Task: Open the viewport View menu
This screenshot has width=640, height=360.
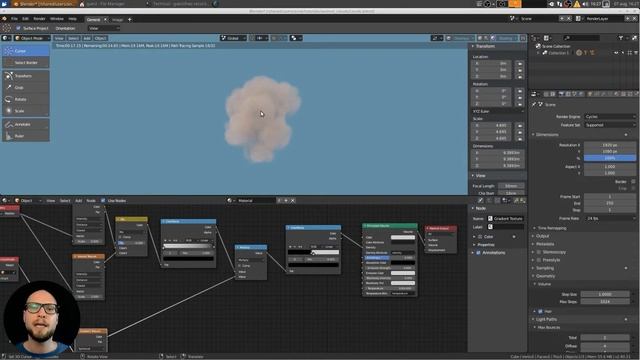Action: 59,38
